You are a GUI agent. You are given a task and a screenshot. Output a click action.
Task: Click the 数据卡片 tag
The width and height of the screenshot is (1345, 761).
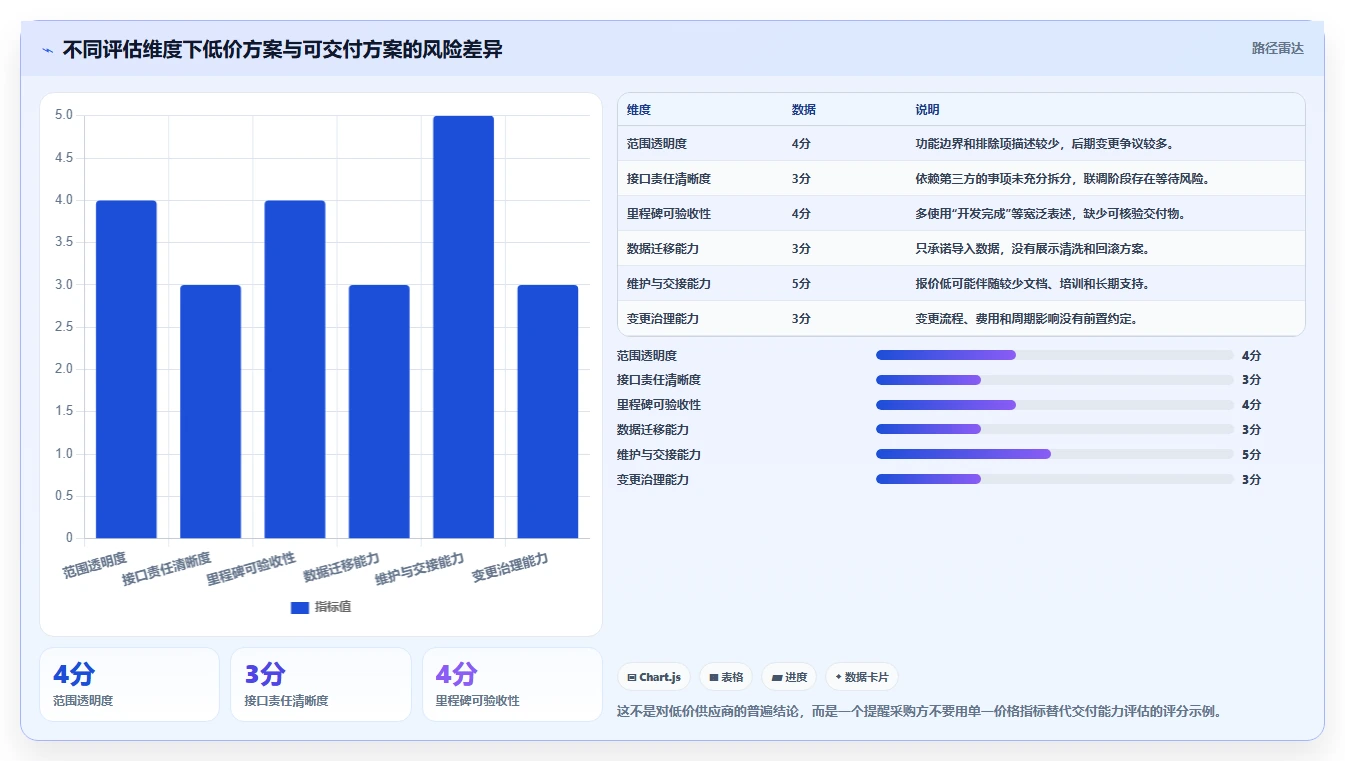pyautogui.click(x=862, y=677)
